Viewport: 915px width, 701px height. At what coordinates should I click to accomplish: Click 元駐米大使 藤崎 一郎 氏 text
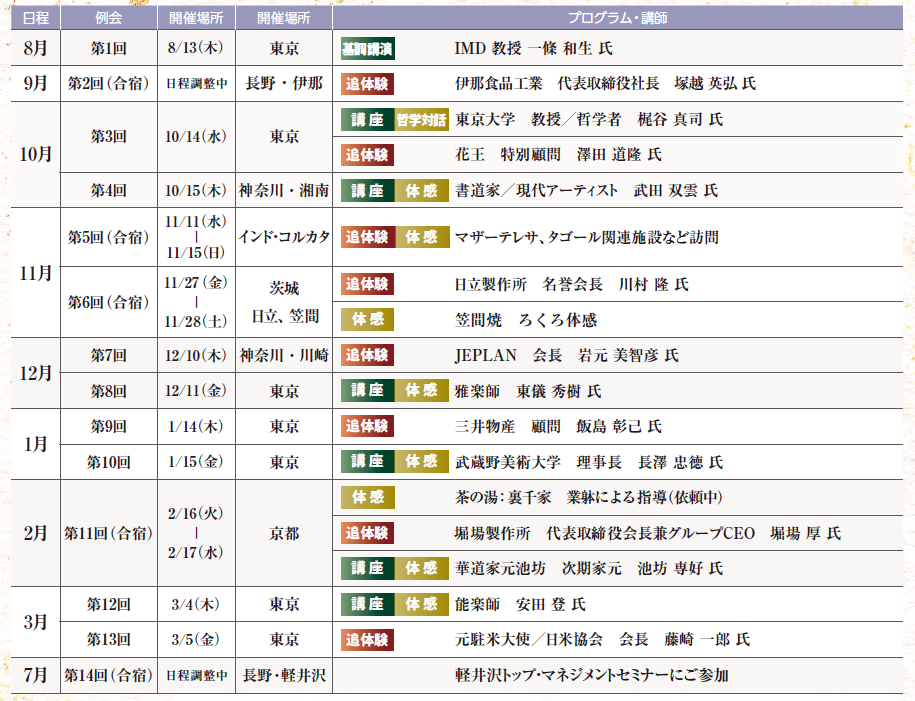[x=602, y=640]
